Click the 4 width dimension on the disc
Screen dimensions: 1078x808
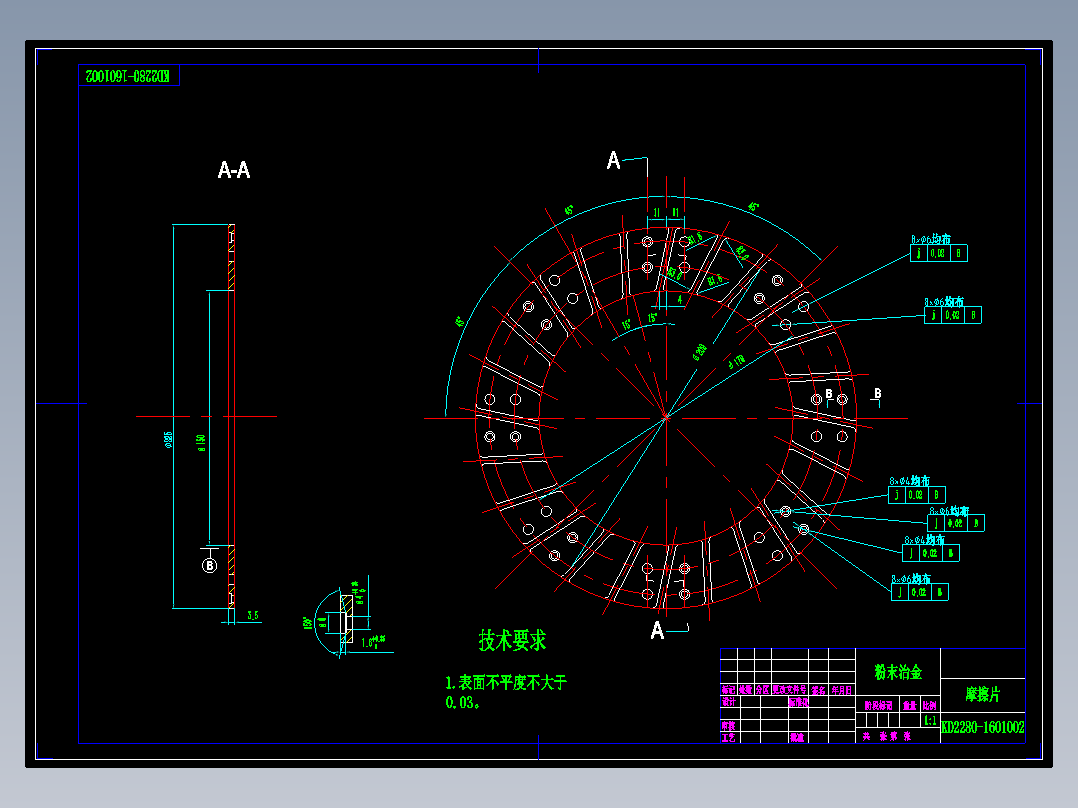coord(680,299)
